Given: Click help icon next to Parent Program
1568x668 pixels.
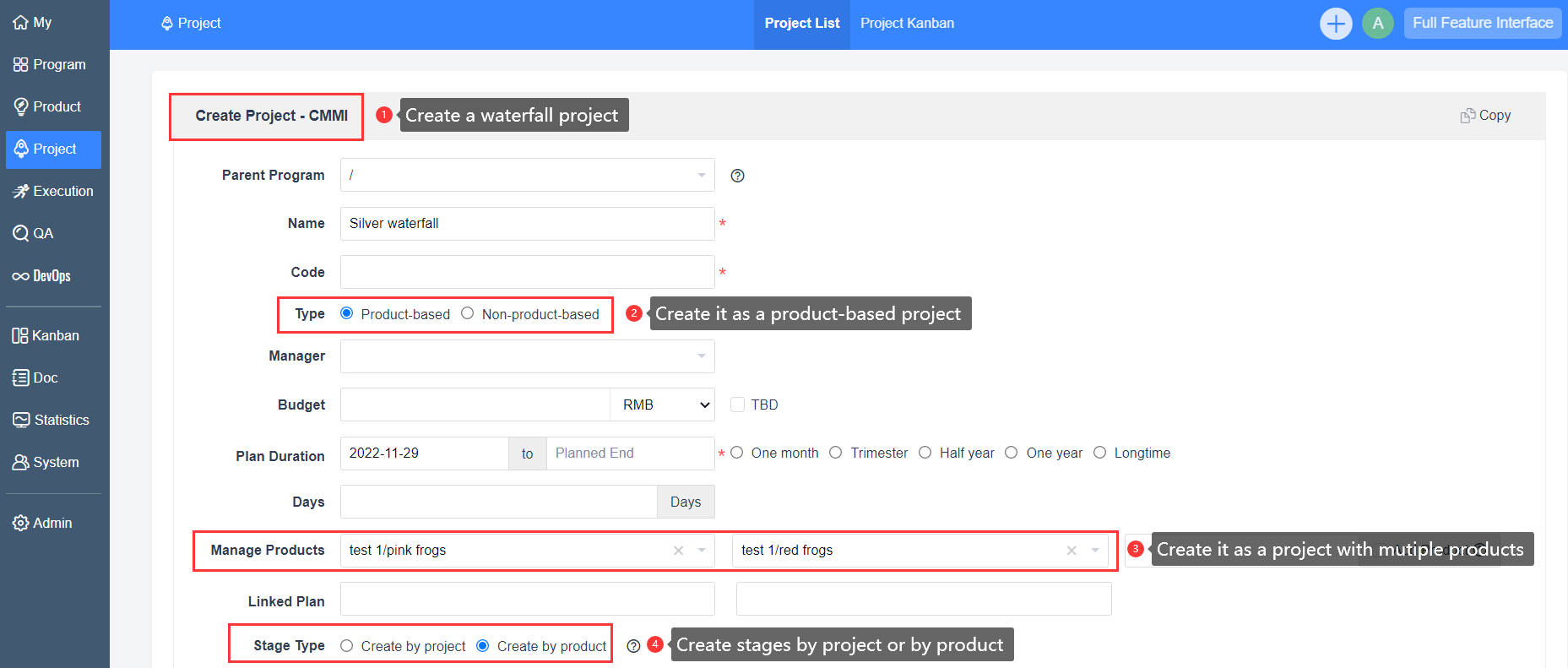Looking at the screenshot, I should [x=737, y=176].
